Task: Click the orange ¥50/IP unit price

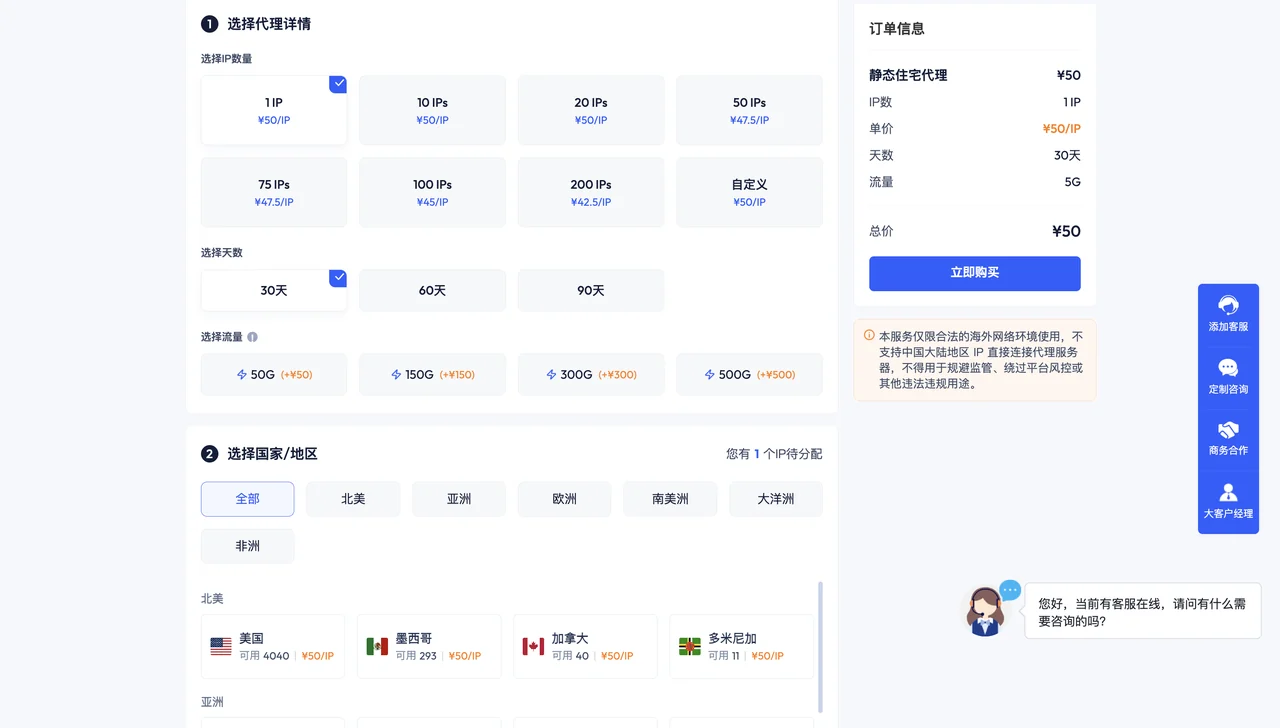Action: (1061, 129)
